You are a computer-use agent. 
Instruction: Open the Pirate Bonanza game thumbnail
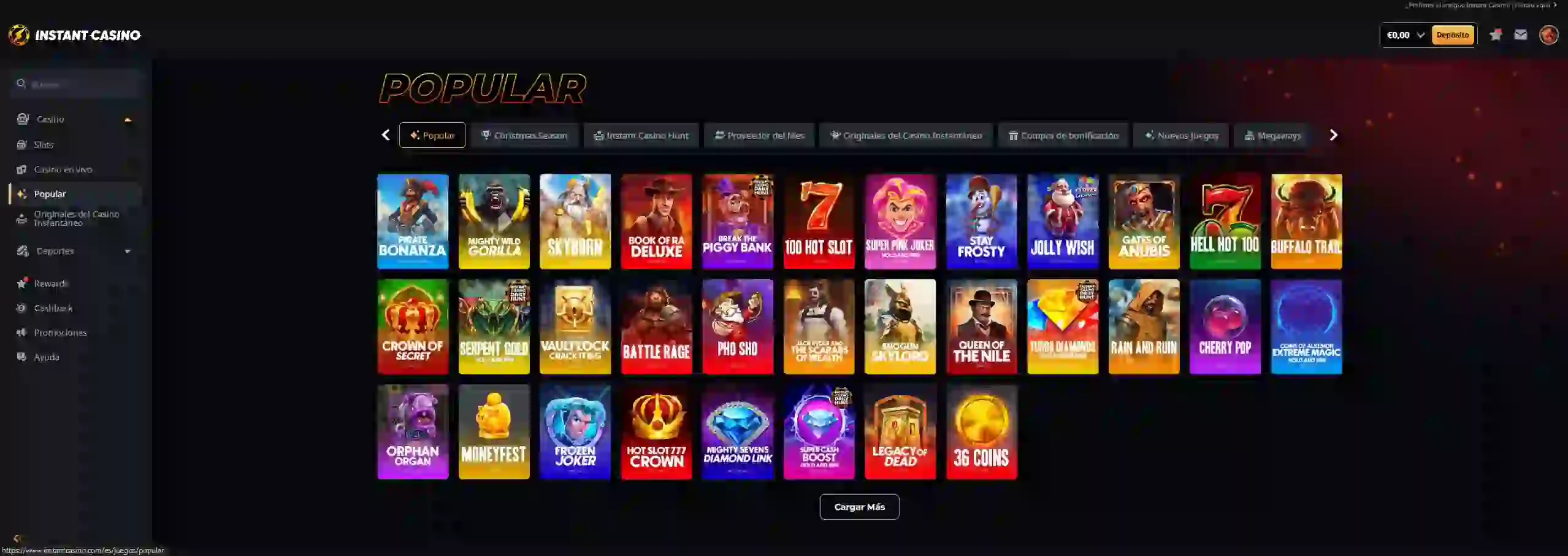(413, 222)
